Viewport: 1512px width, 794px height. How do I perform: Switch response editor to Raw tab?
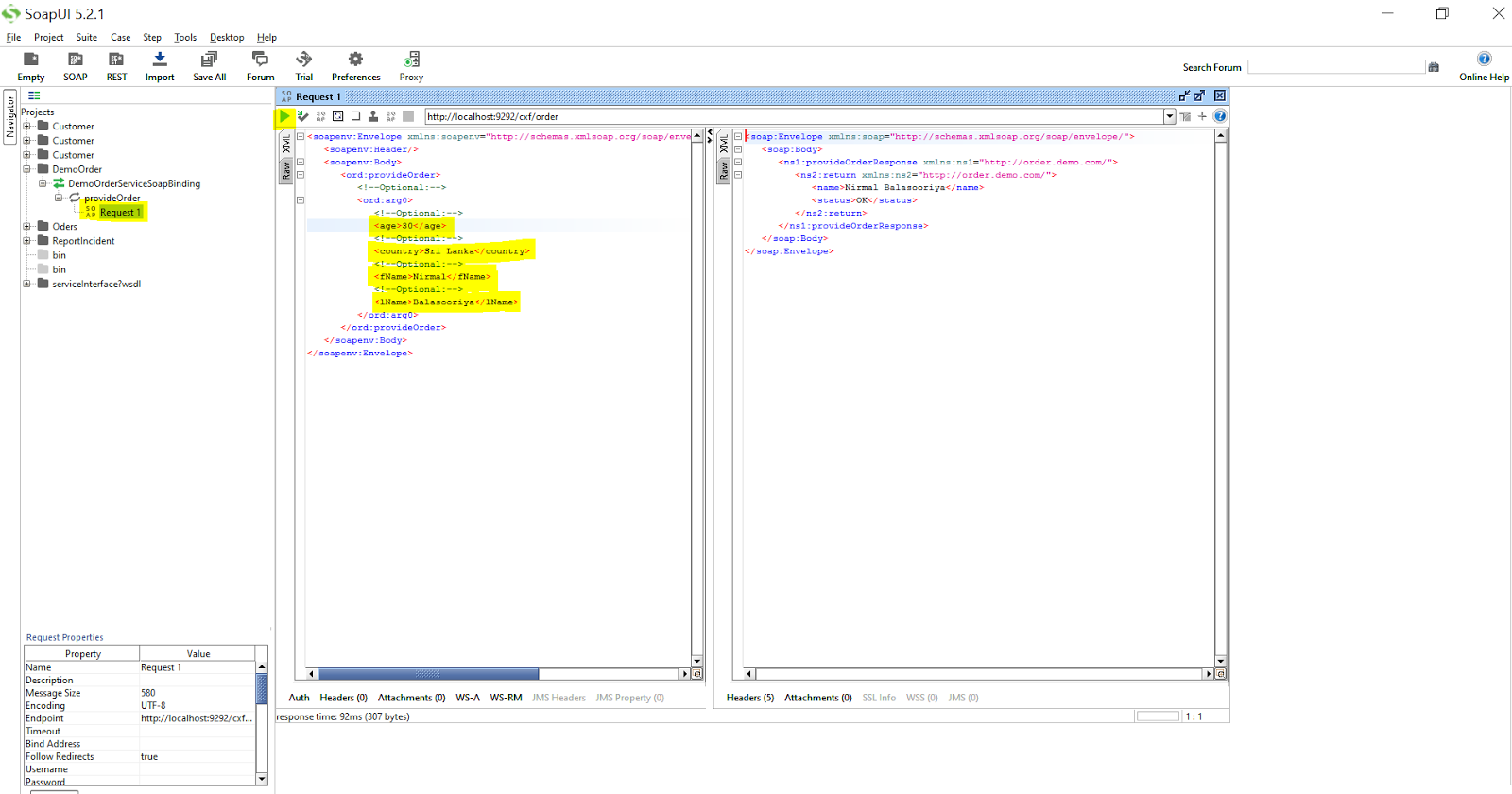(x=724, y=171)
